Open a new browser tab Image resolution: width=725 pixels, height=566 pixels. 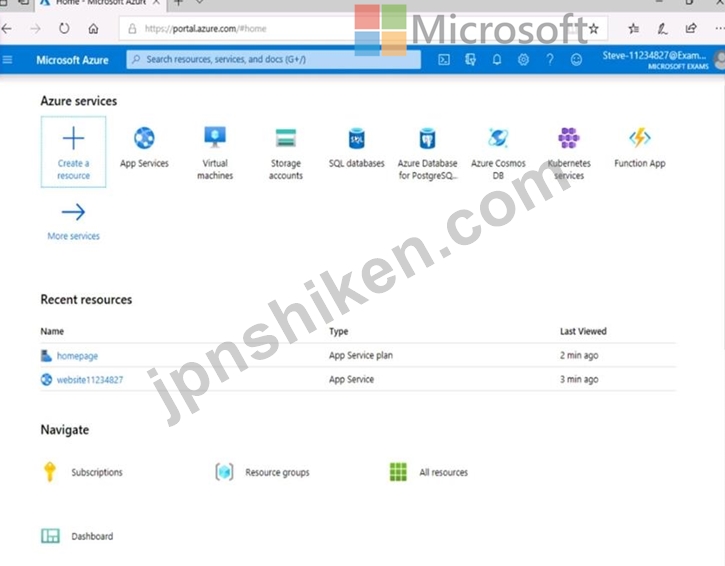(x=178, y=3)
